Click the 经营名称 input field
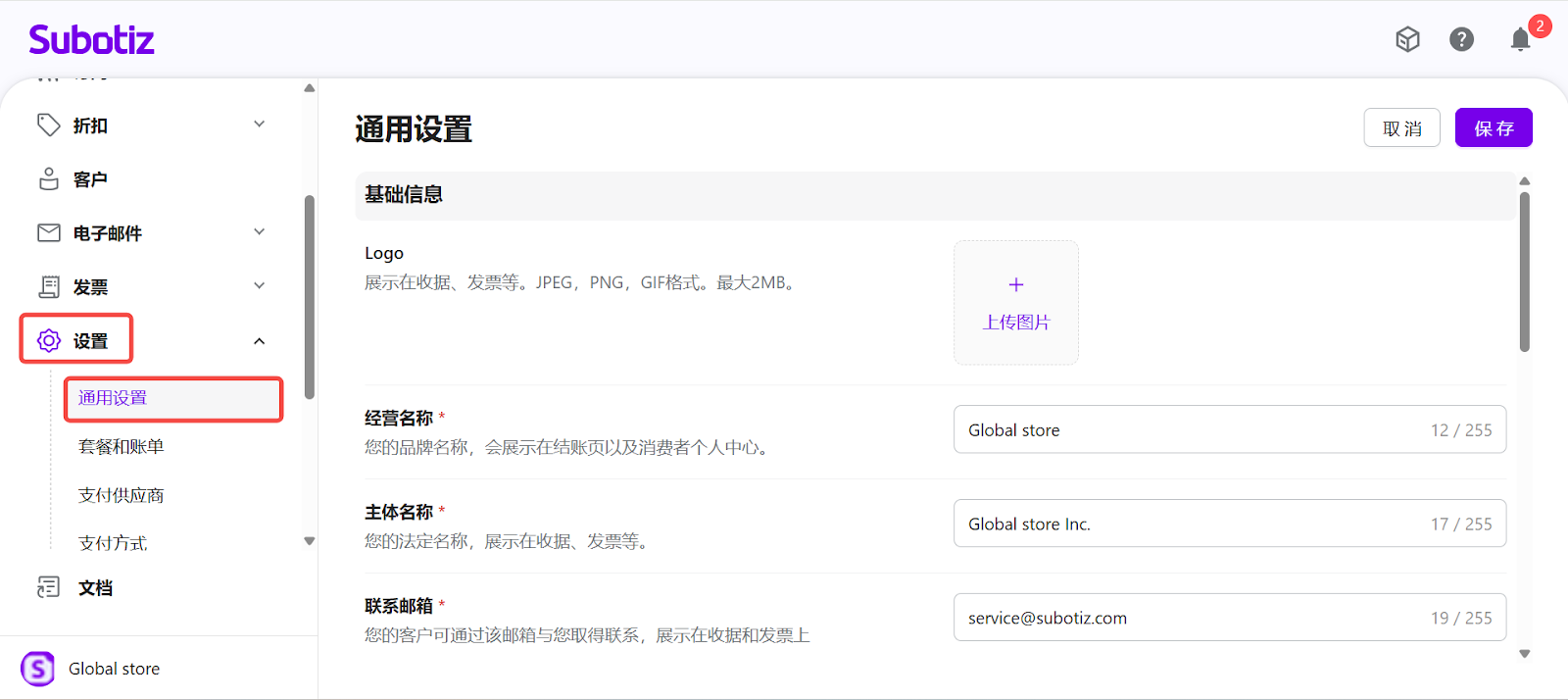 [x=1186, y=430]
